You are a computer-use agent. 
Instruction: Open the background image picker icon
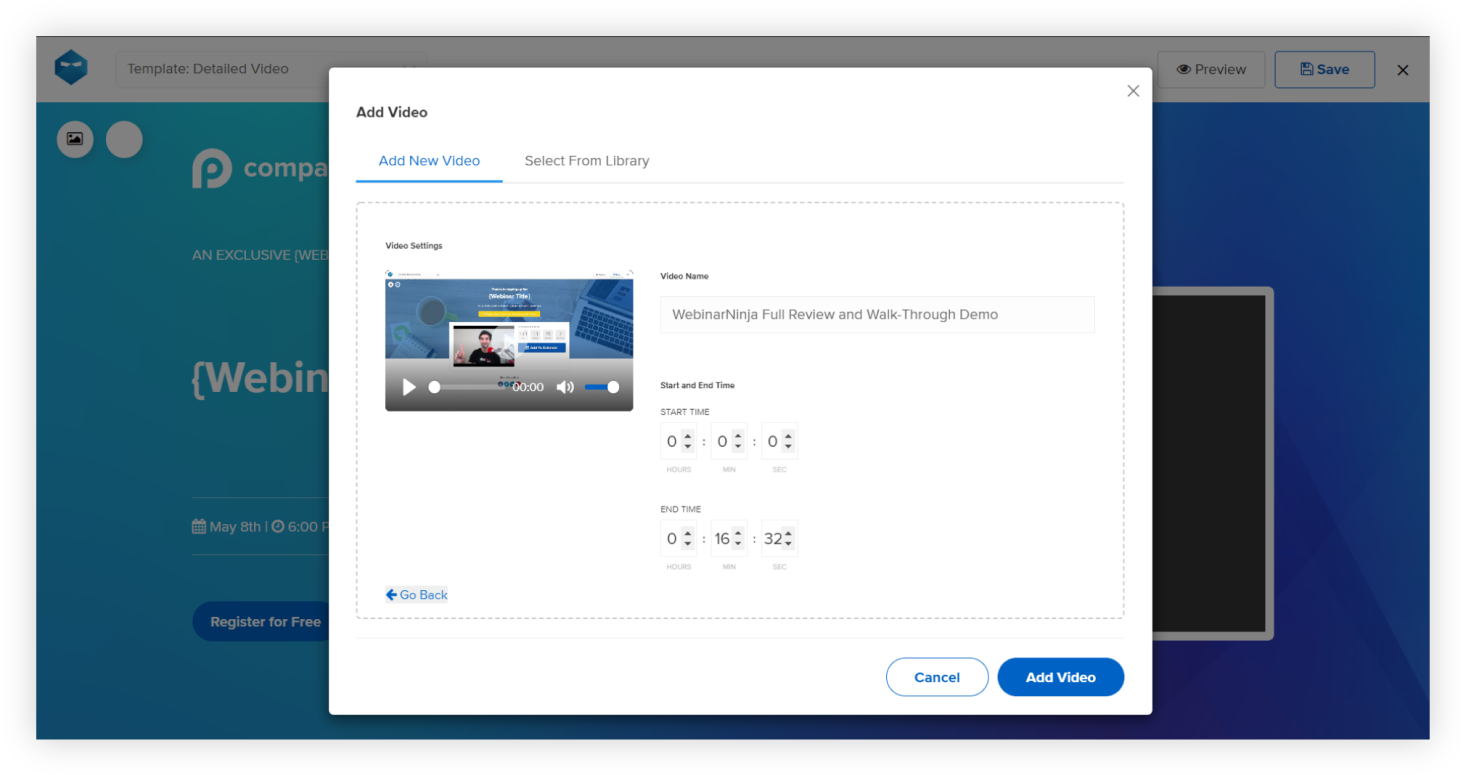coord(75,139)
